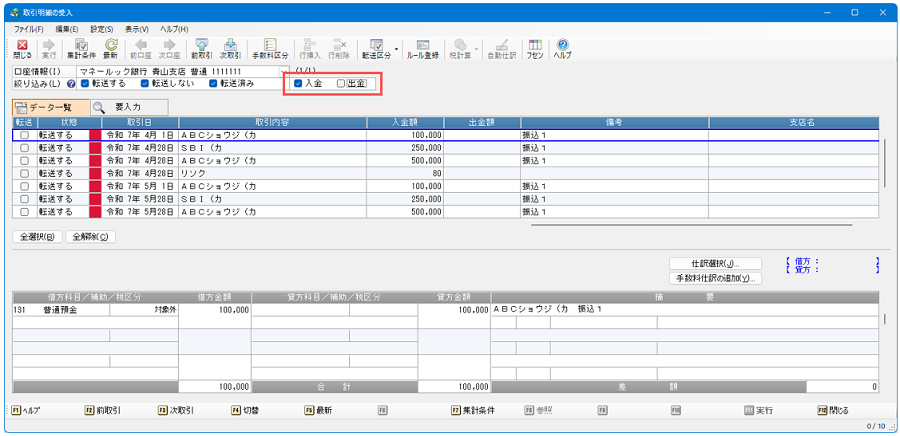Go to 次口座 via toolbar
This screenshot has width=900, height=436.
169,49
